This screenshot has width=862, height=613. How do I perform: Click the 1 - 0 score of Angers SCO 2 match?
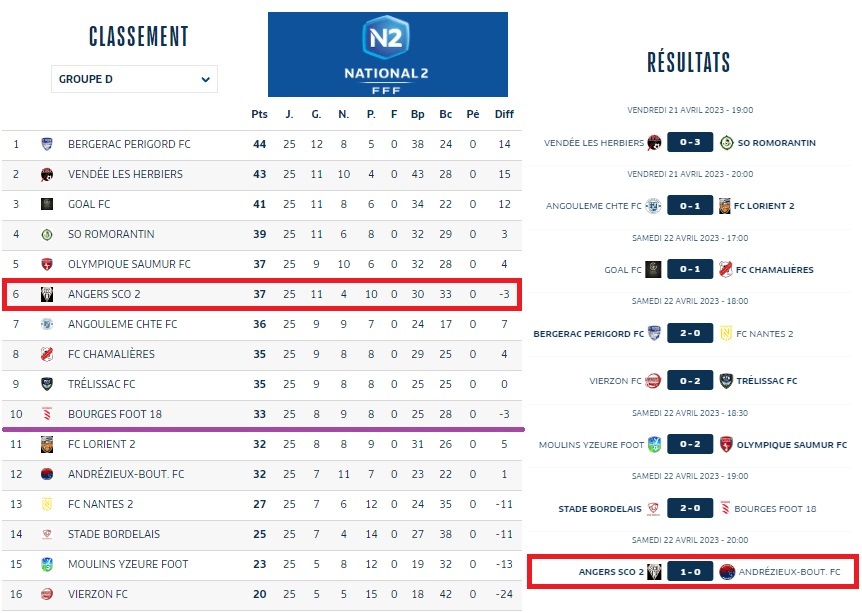coord(690,572)
